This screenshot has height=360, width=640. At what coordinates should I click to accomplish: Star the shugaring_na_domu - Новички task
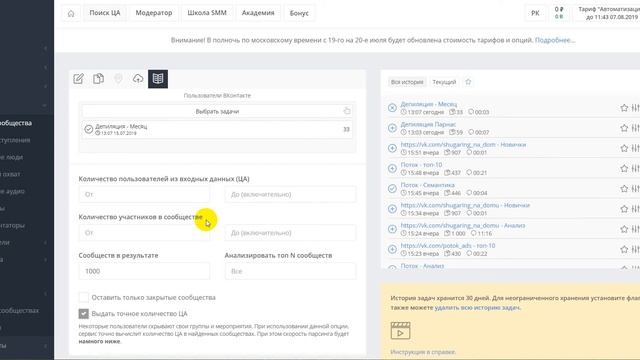pos(624,209)
